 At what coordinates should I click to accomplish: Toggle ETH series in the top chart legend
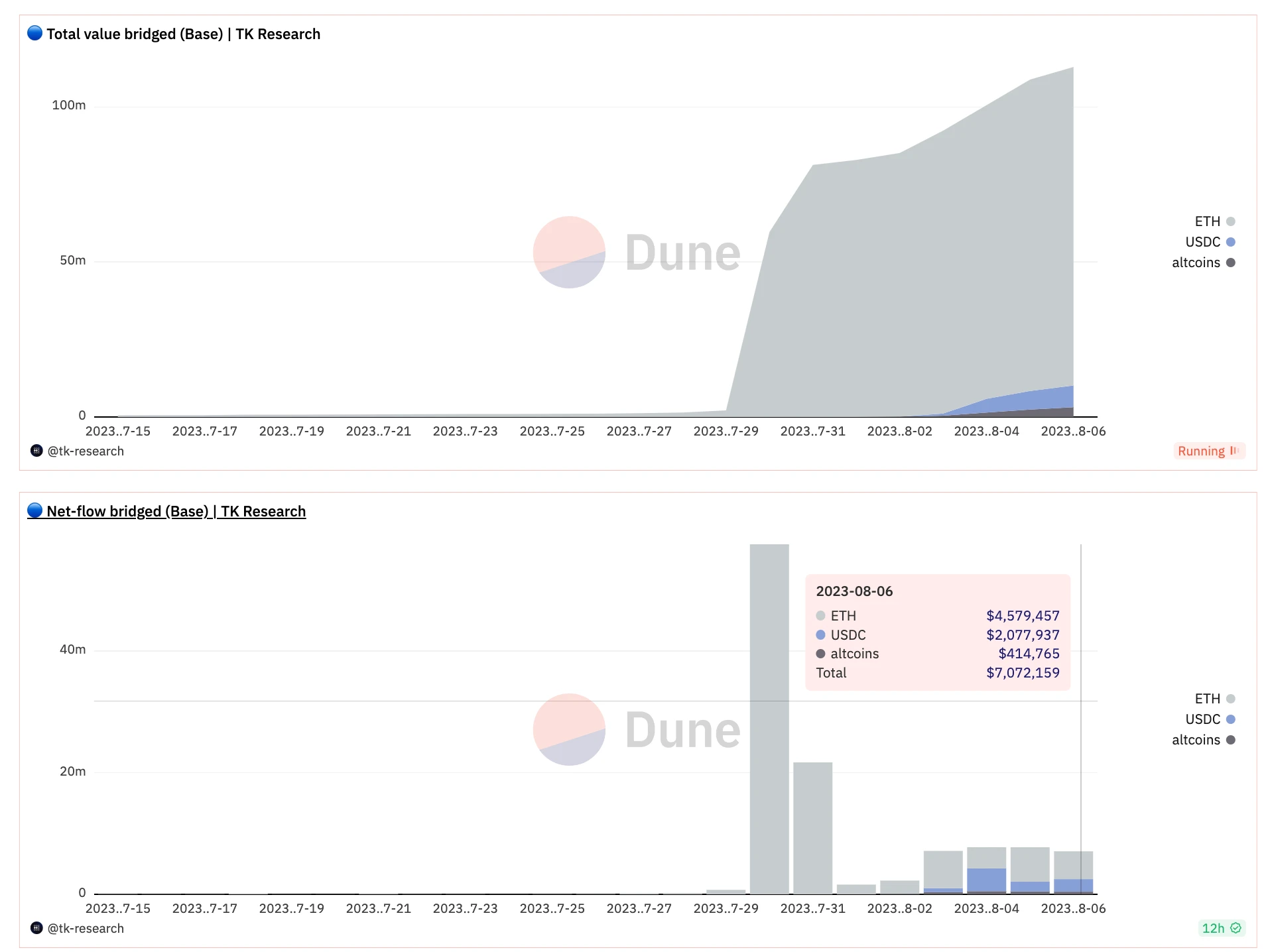pos(1214,221)
